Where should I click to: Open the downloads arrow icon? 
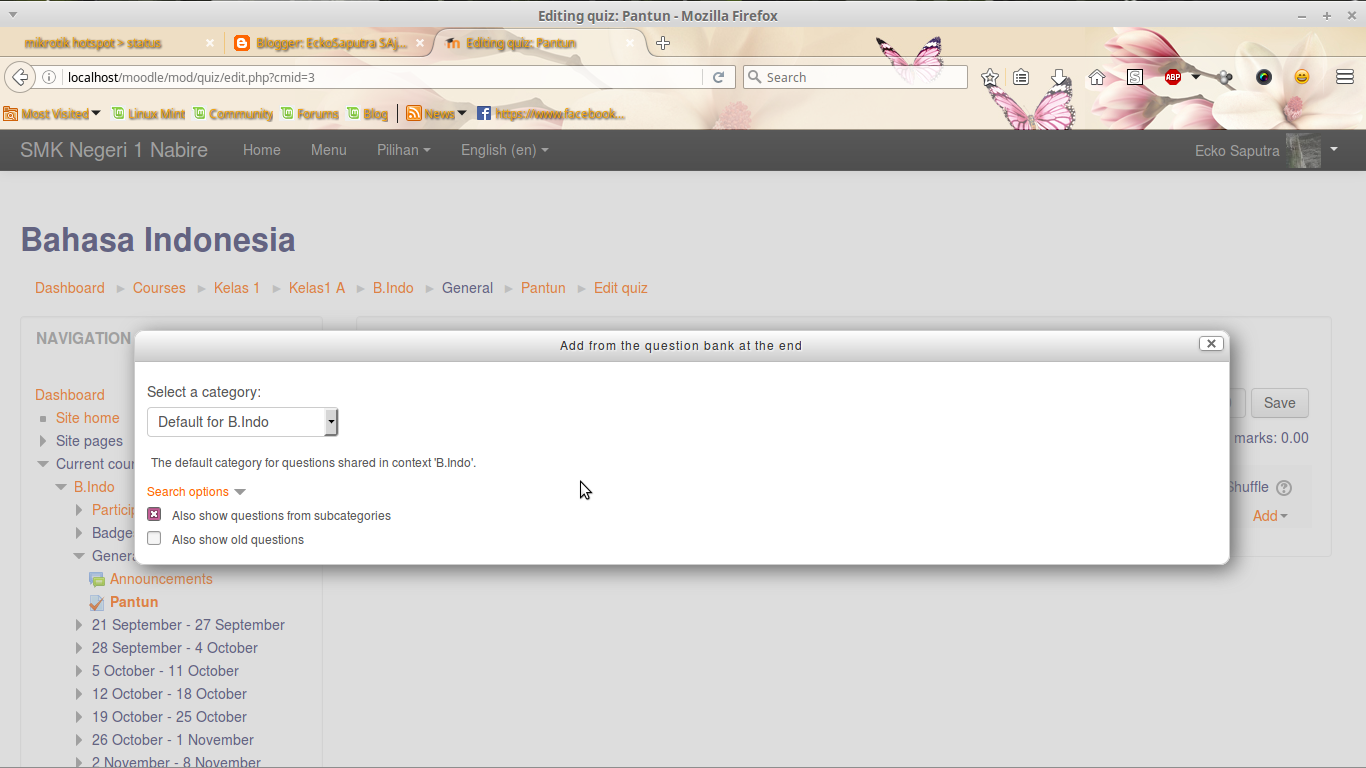[1060, 77]
